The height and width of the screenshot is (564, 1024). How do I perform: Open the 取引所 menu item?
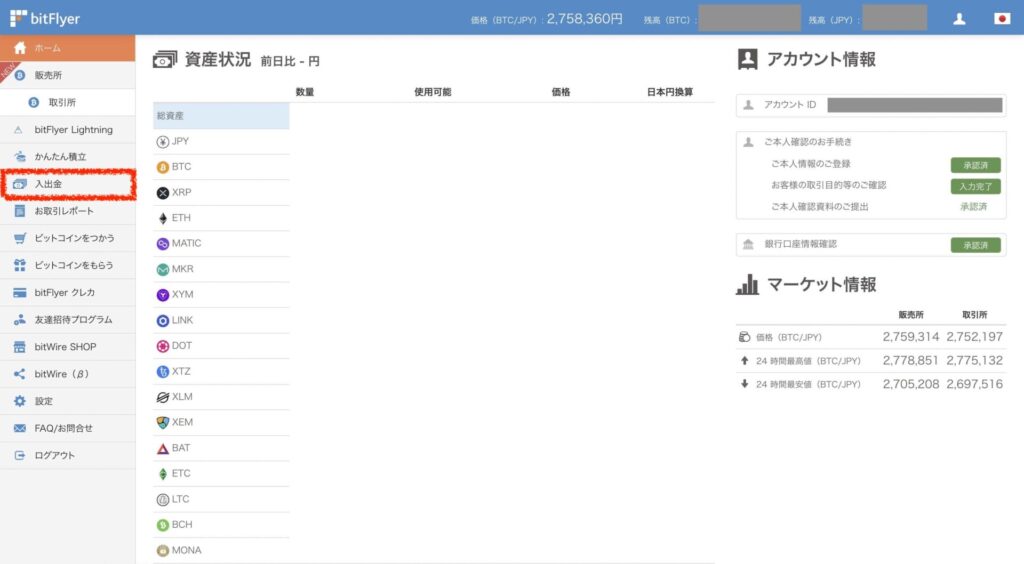(68, 102)
